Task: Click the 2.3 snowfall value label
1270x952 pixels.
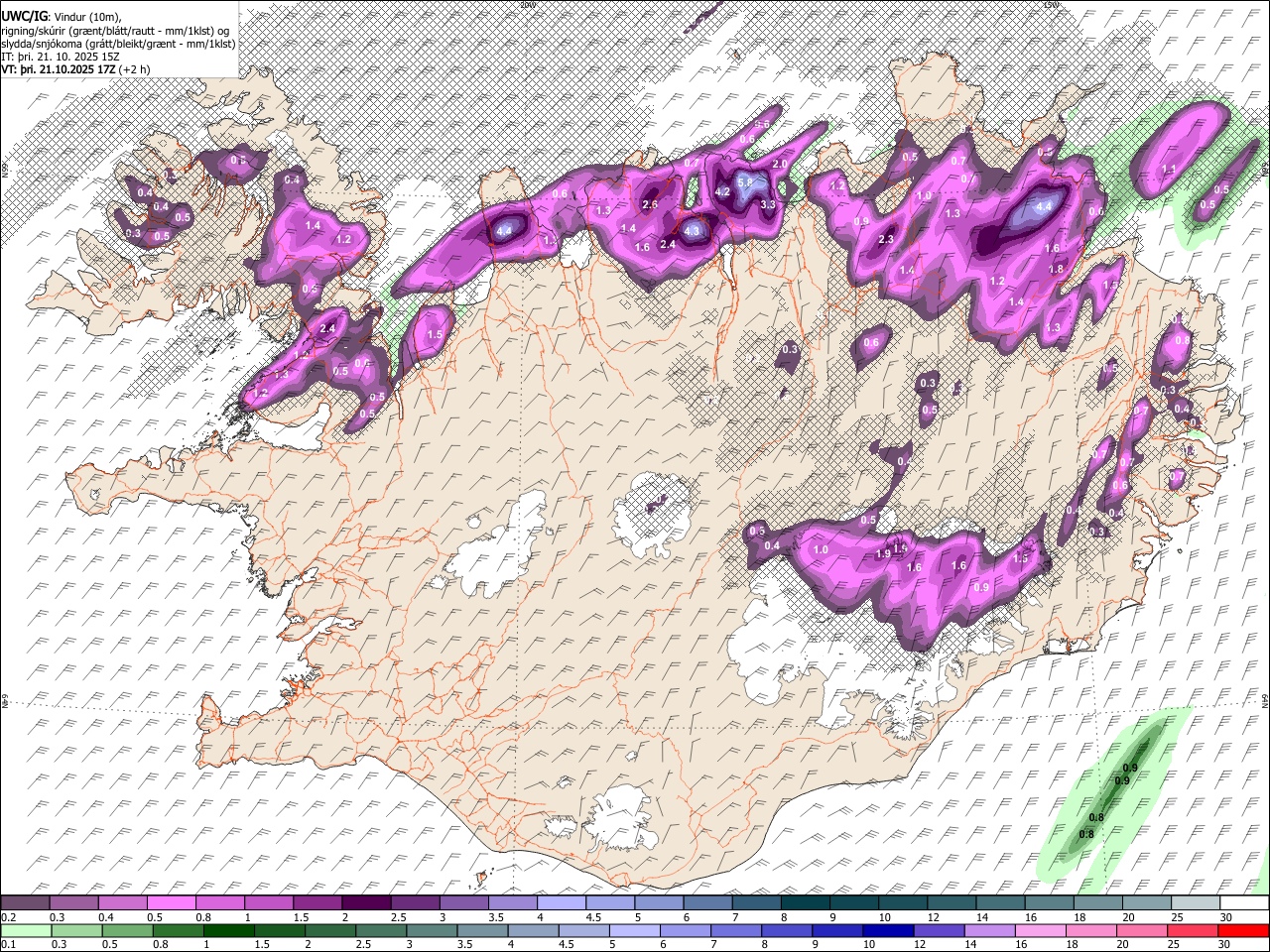Action: [886, 239]
